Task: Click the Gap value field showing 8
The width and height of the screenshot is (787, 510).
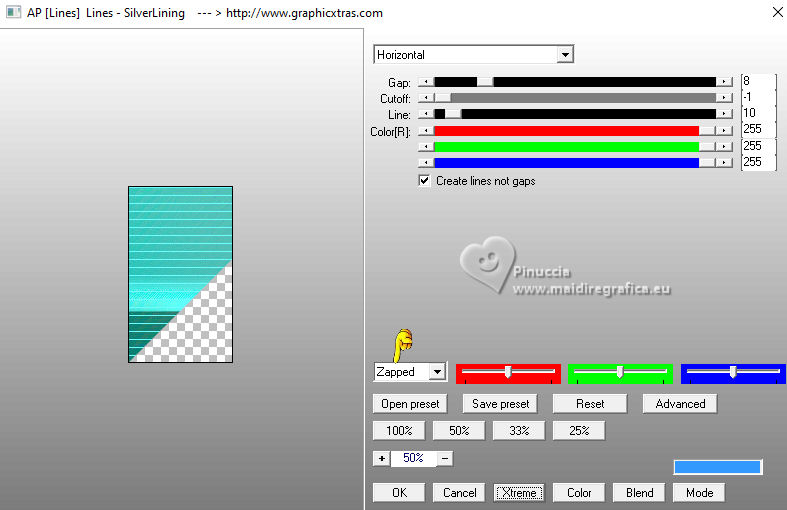Action: click(x=758, y=81)
